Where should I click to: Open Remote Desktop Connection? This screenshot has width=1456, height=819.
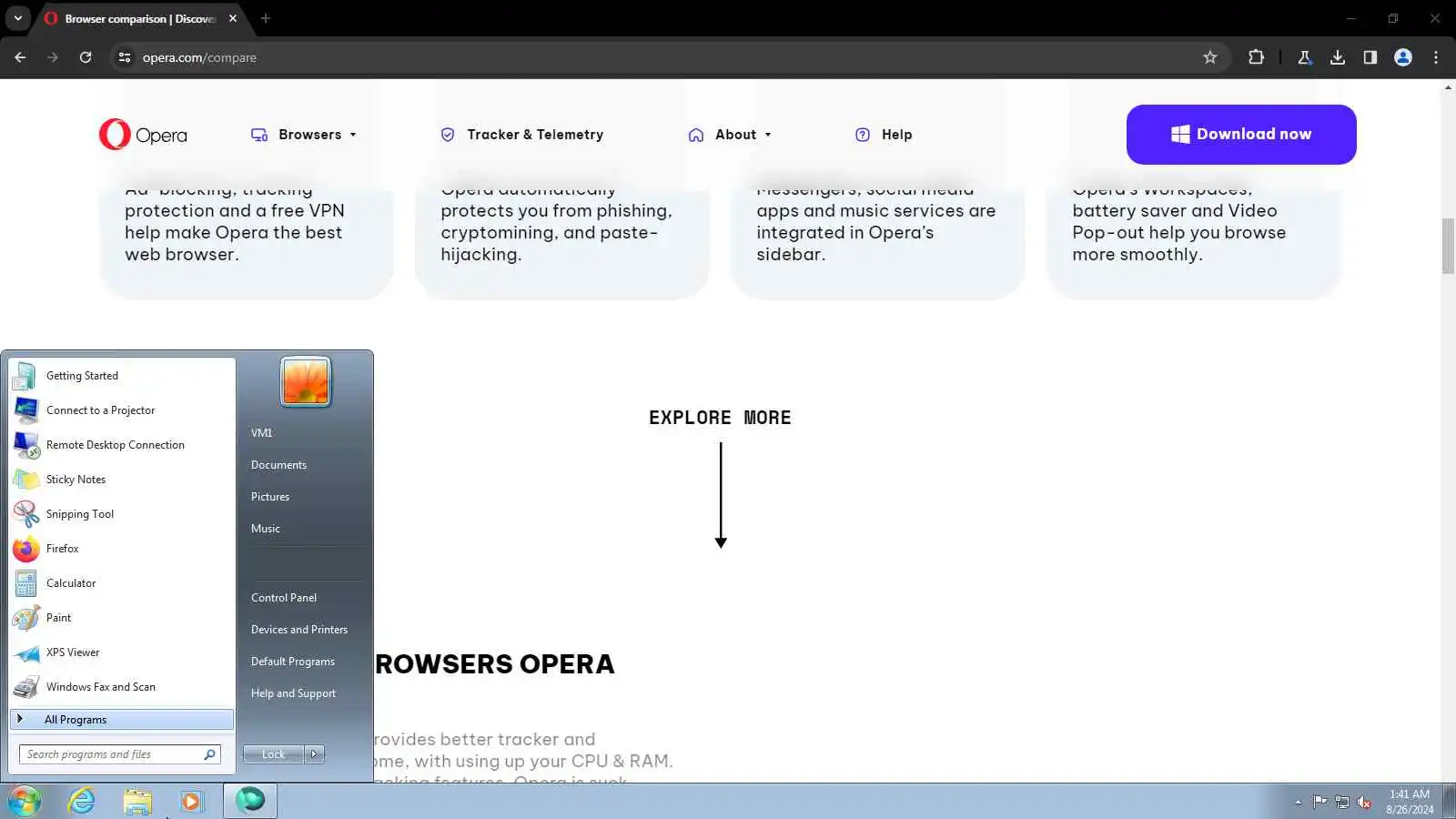122,445
